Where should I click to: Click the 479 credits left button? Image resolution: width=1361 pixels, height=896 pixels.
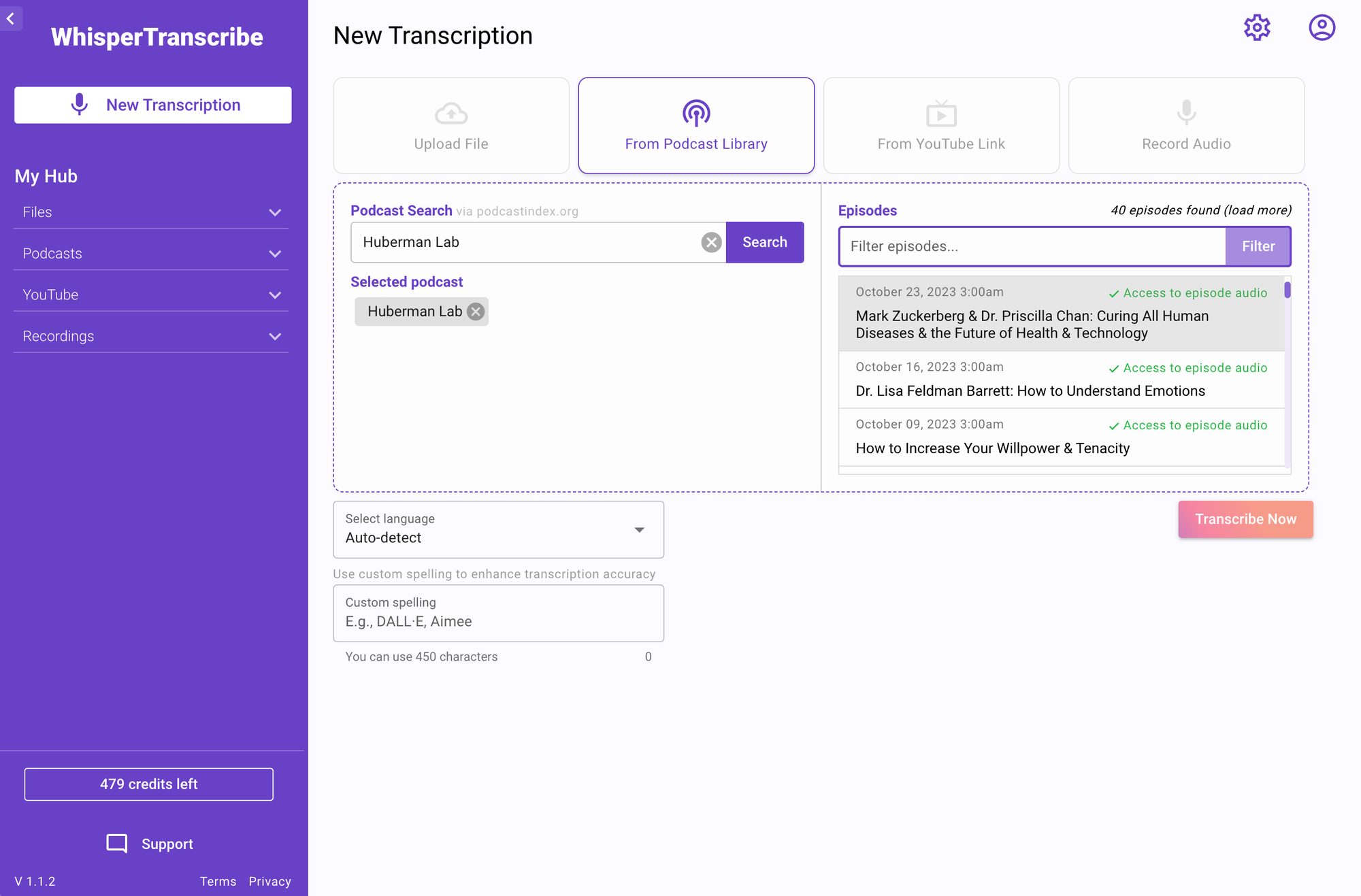pos(149,784)
